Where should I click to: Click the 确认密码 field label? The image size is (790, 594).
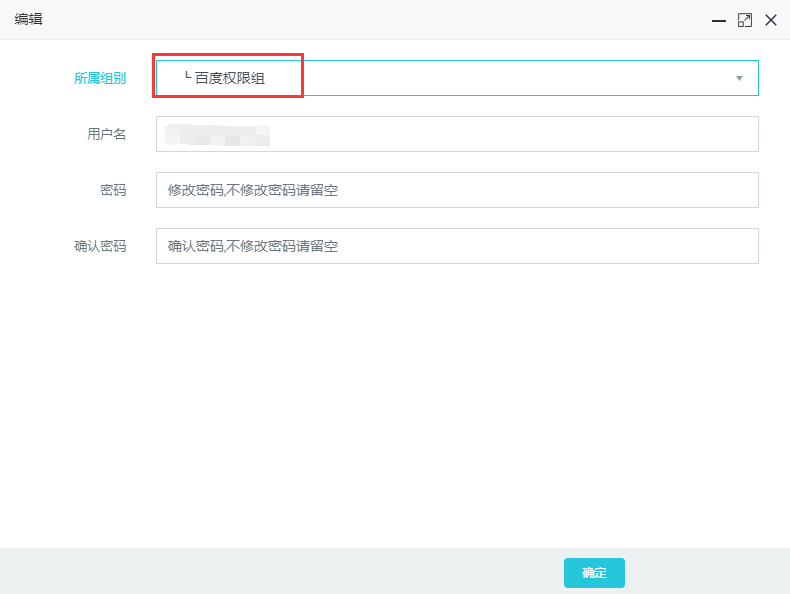pyautogui.click(x=100, y=246)
